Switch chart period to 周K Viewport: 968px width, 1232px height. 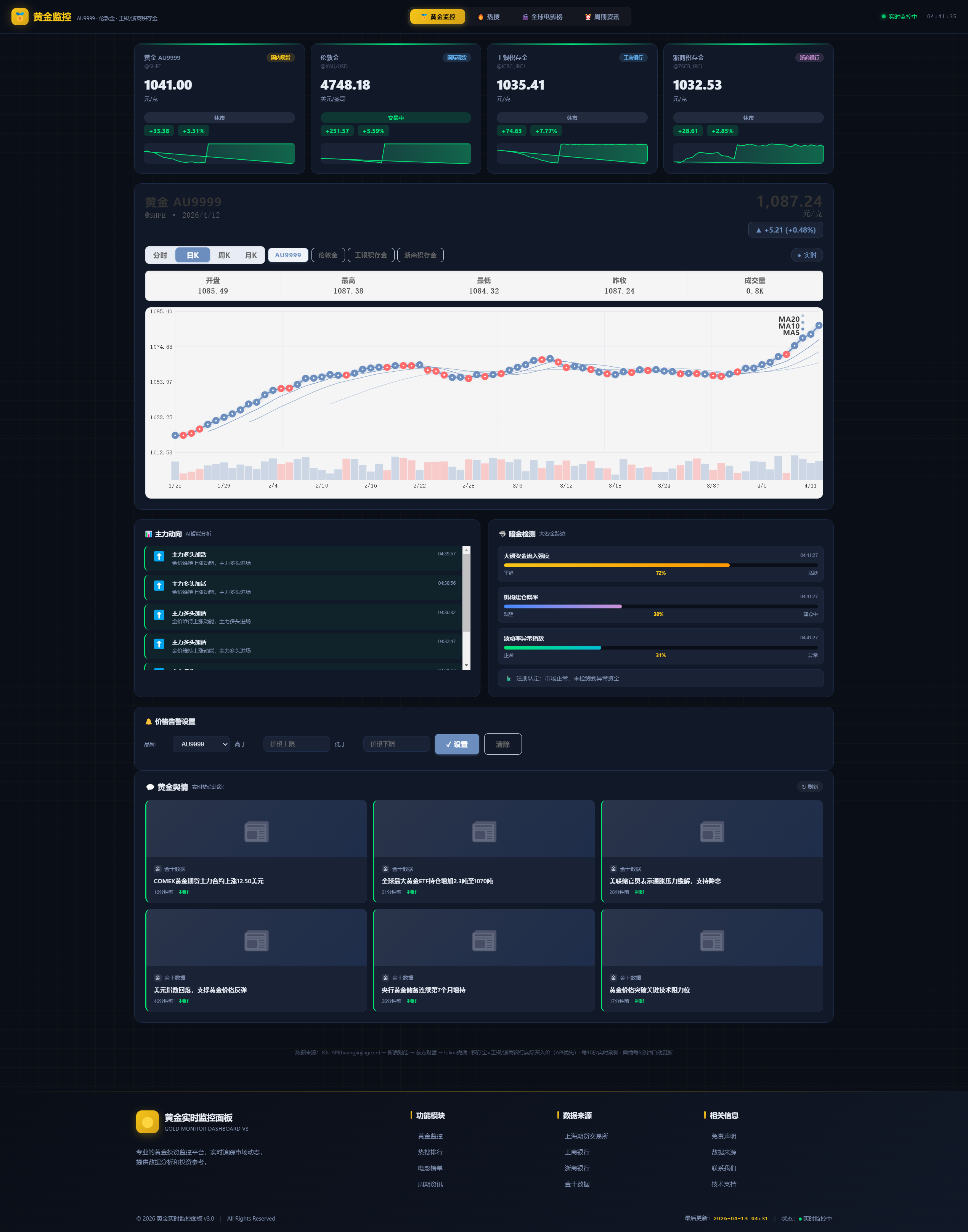coord(224,255)
